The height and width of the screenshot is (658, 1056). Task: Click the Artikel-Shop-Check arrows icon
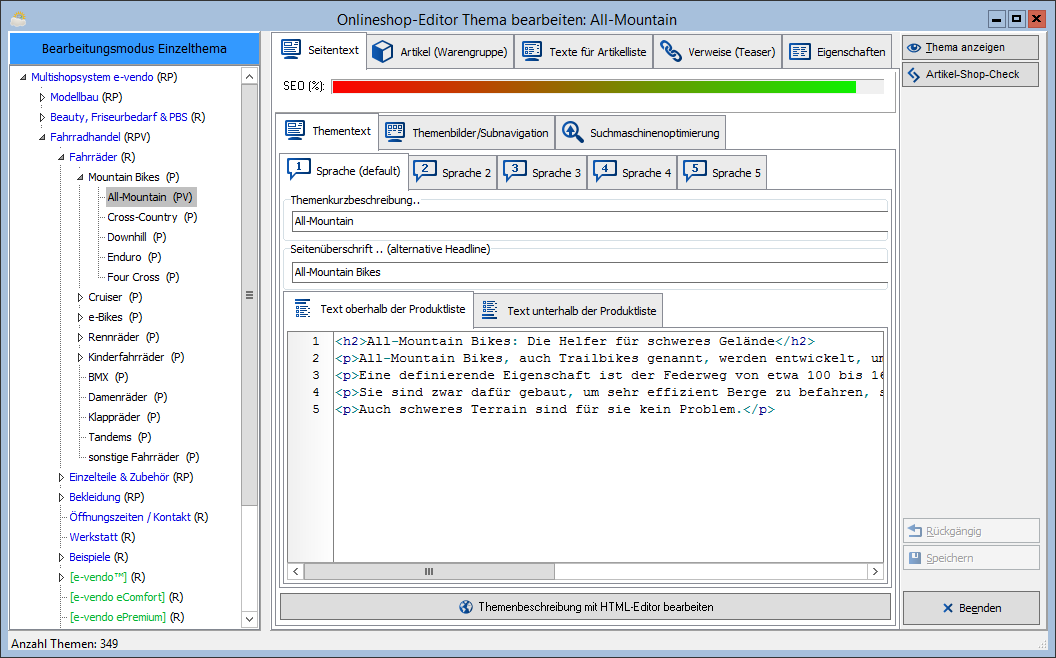pos(914,75)
